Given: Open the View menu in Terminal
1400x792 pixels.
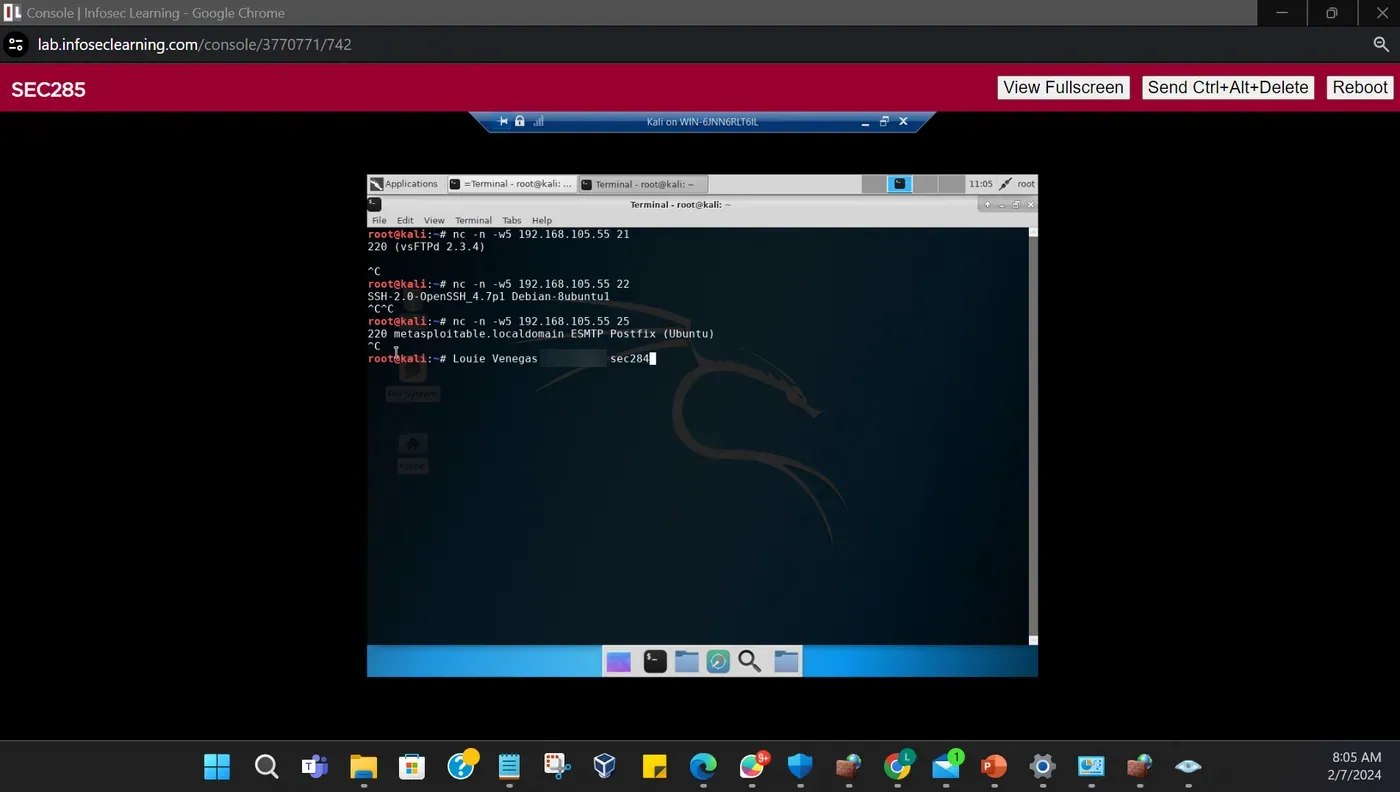Looking at the screenshot, I should tap(434, 220).
